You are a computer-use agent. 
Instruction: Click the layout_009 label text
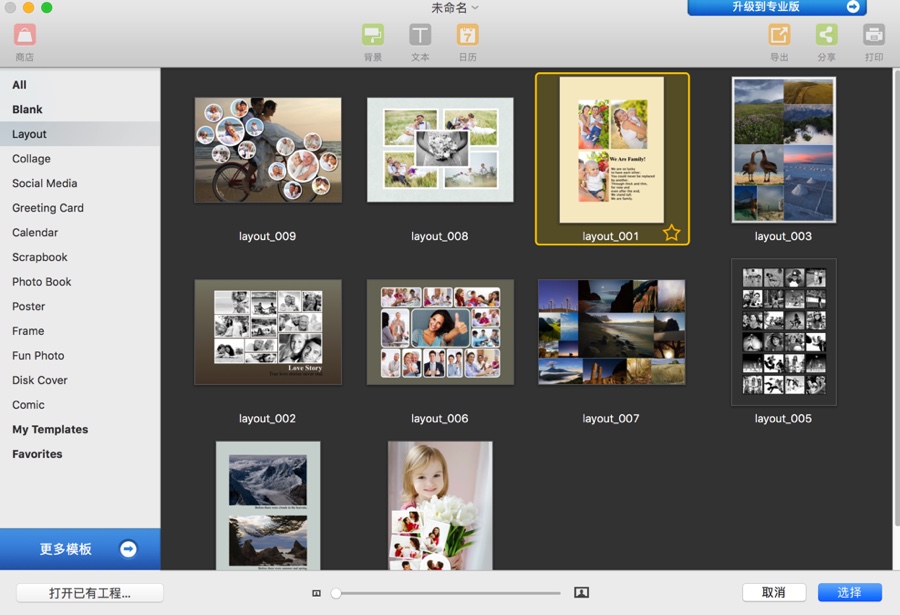267,236
